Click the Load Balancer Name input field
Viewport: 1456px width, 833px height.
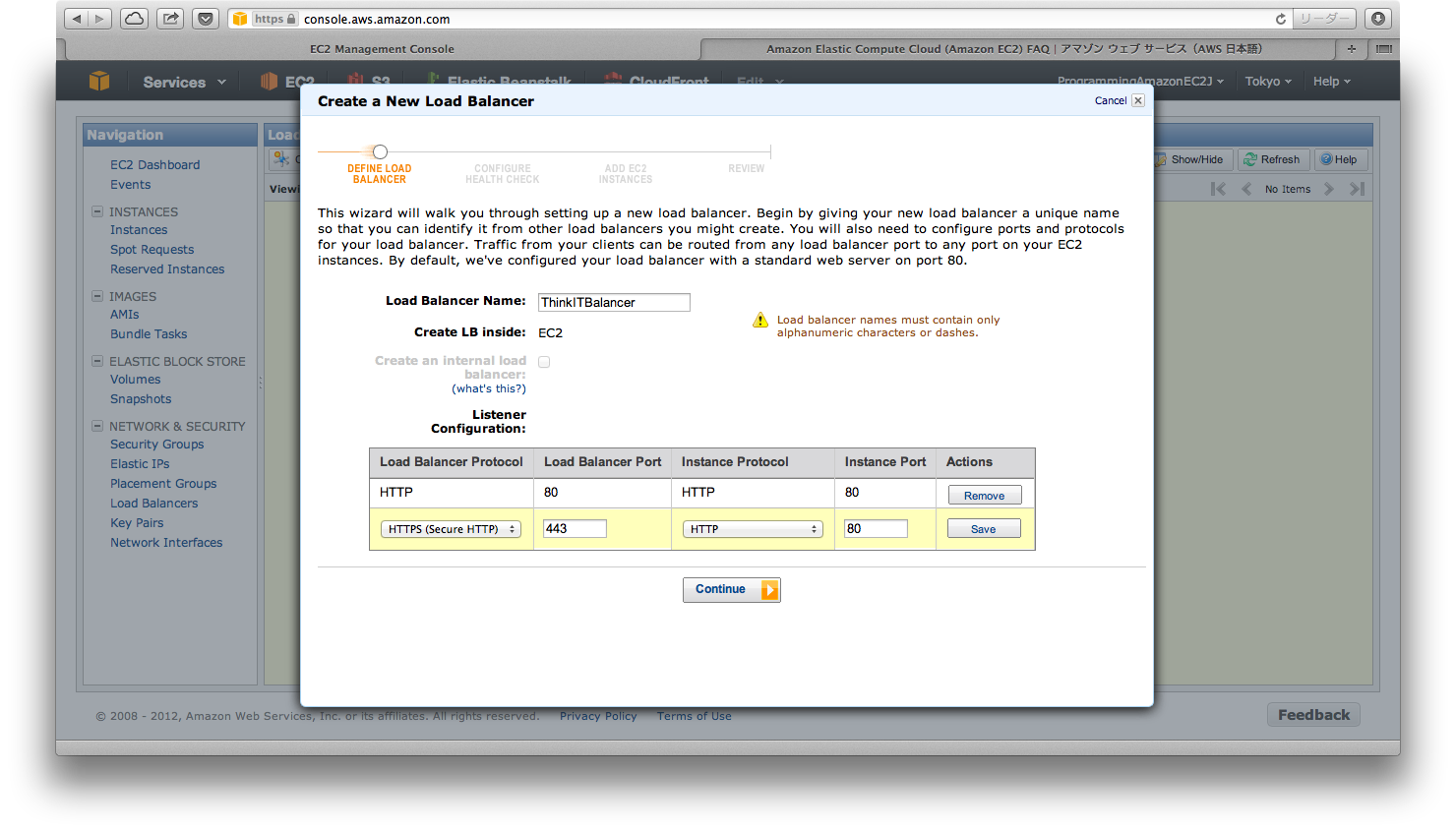614,302
